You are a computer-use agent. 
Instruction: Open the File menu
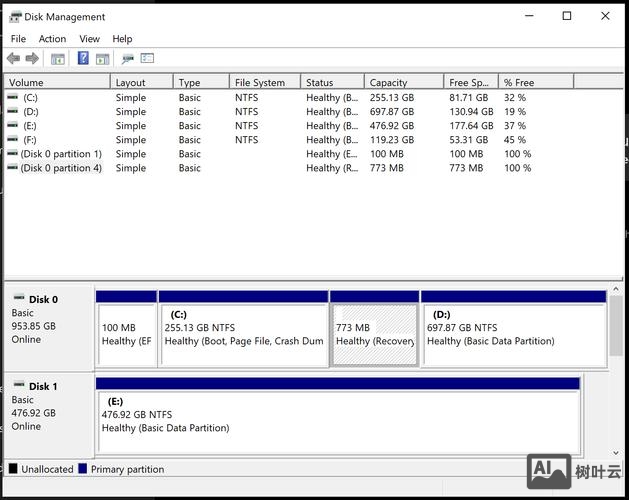(18, 39)
